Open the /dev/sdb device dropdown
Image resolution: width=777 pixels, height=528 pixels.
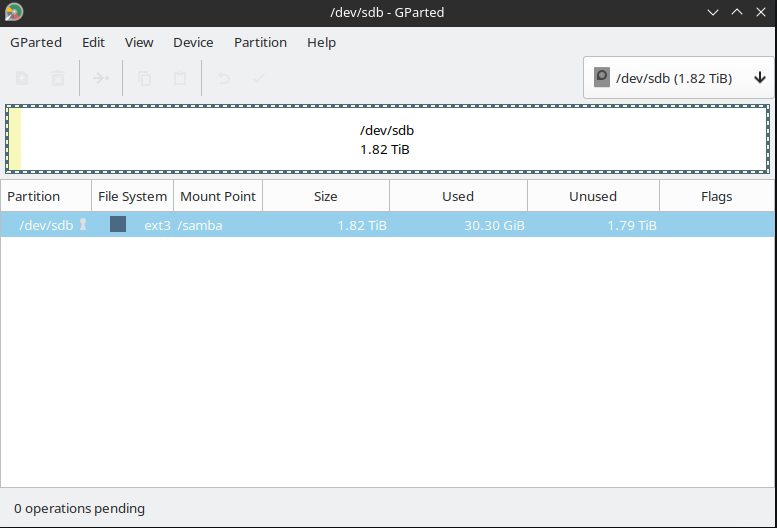pos(679,78)
